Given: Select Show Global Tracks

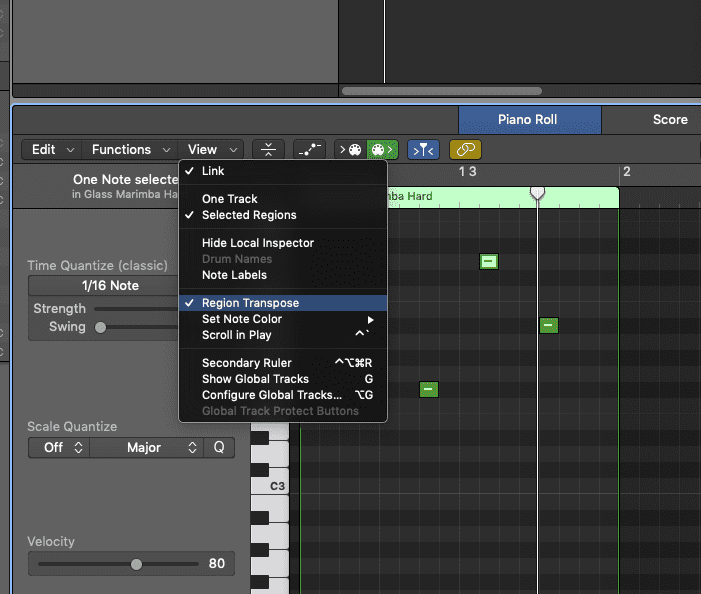Looking at the screenshot, I should pos(283,379).
